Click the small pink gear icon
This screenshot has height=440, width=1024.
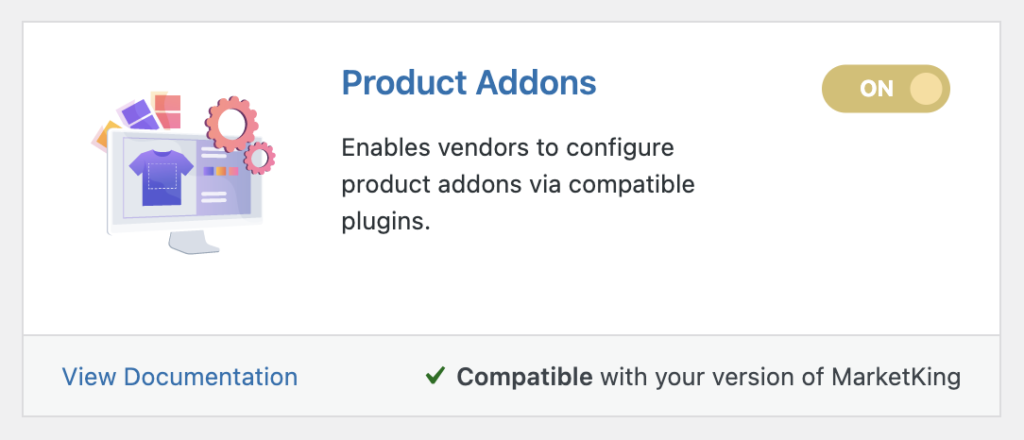click(259, 157)
